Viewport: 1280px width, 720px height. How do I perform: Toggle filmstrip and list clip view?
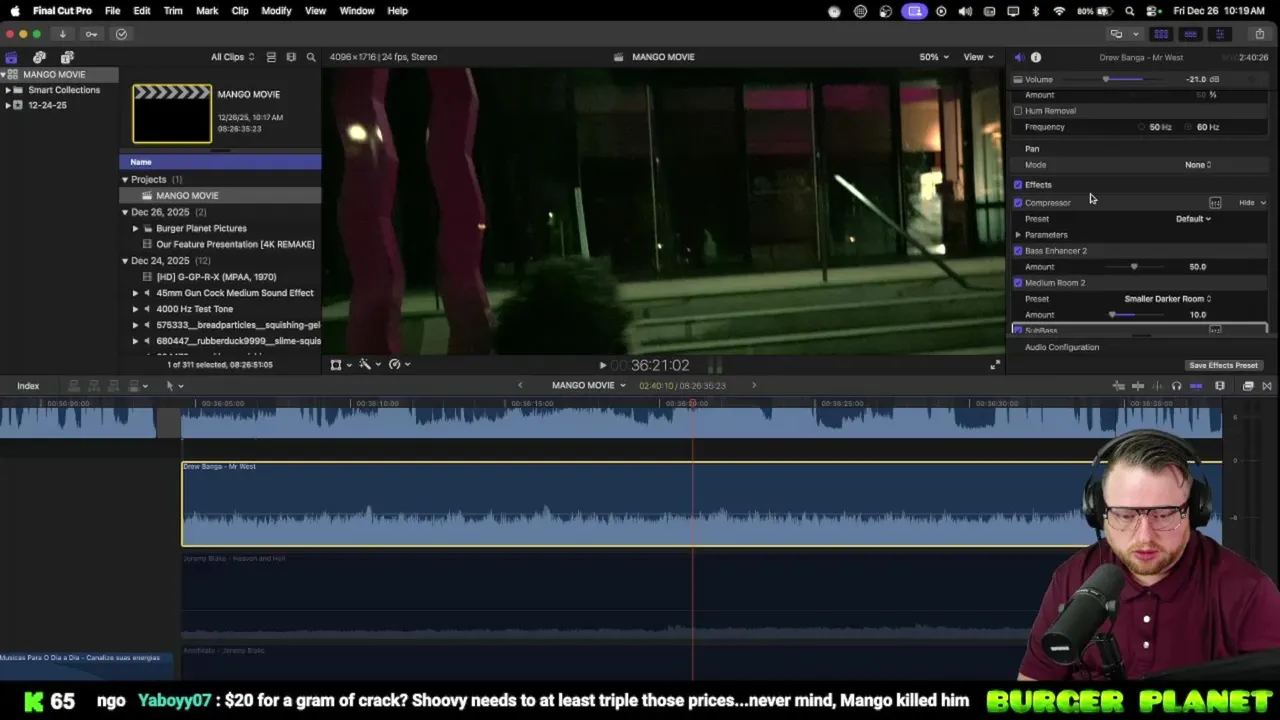[x=271, y=57]
